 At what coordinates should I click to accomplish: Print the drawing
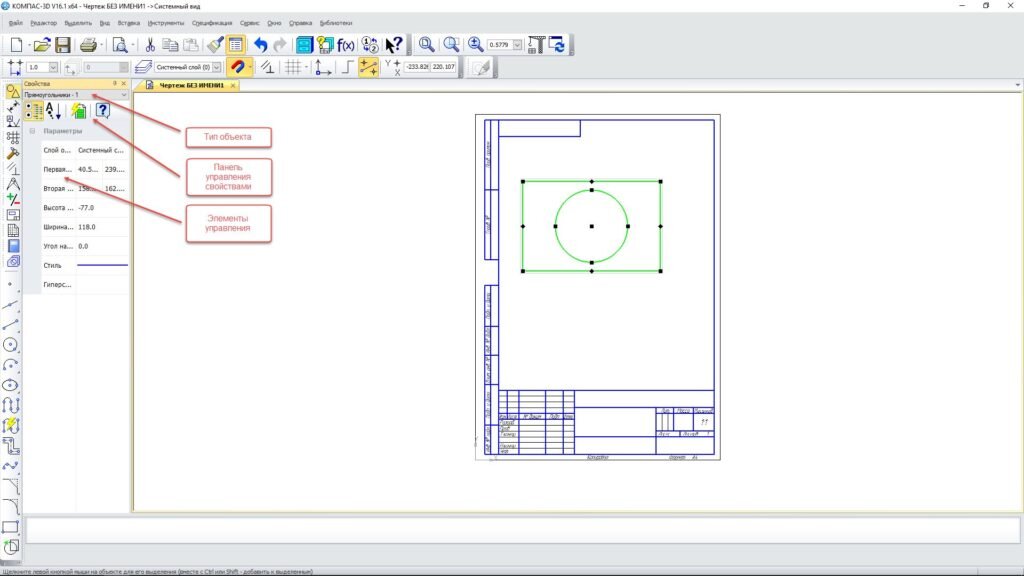(88, 44)
